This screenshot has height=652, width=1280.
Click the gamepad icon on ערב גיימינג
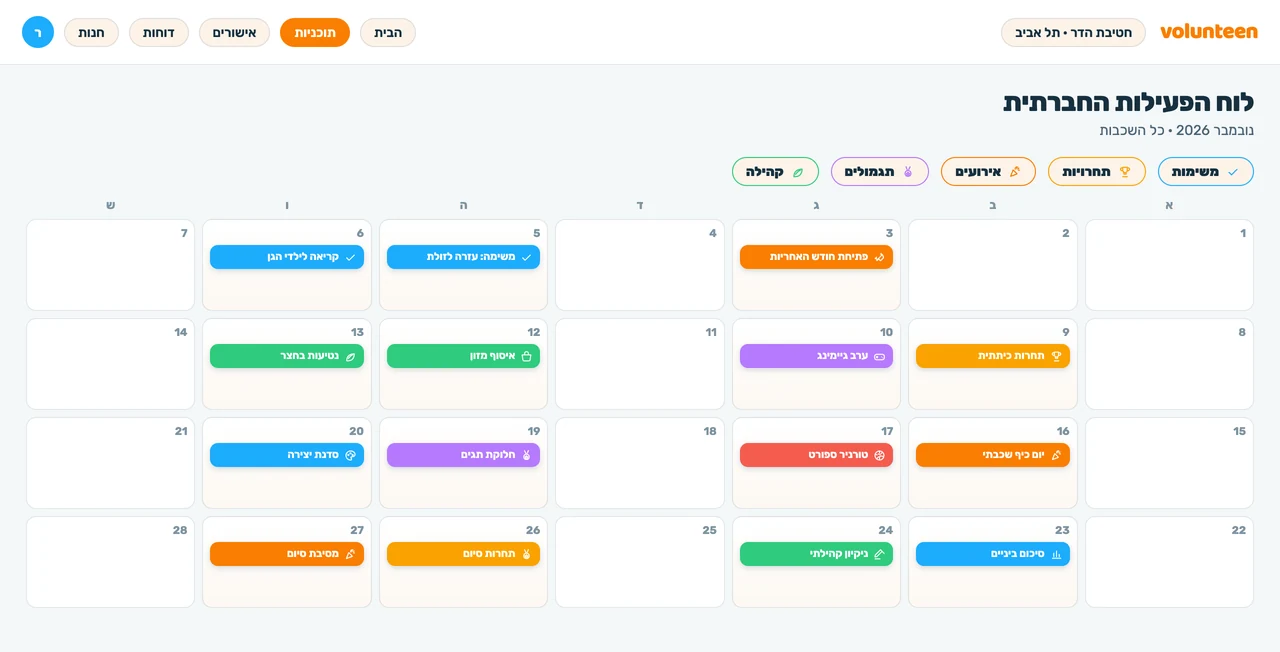click(880, 356)
